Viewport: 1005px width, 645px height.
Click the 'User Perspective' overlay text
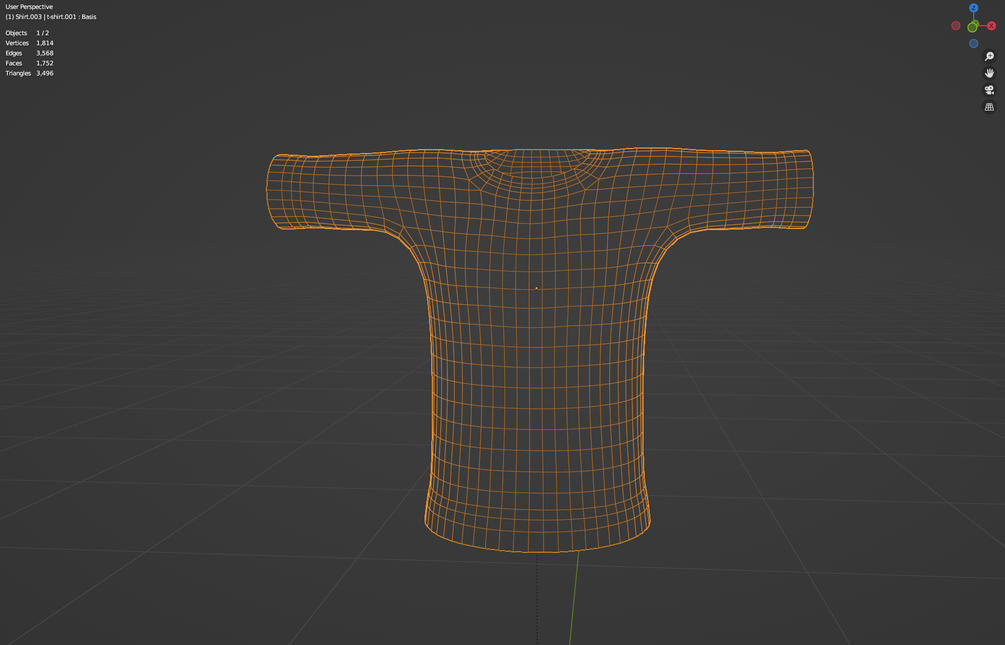(x=29, y=6)
